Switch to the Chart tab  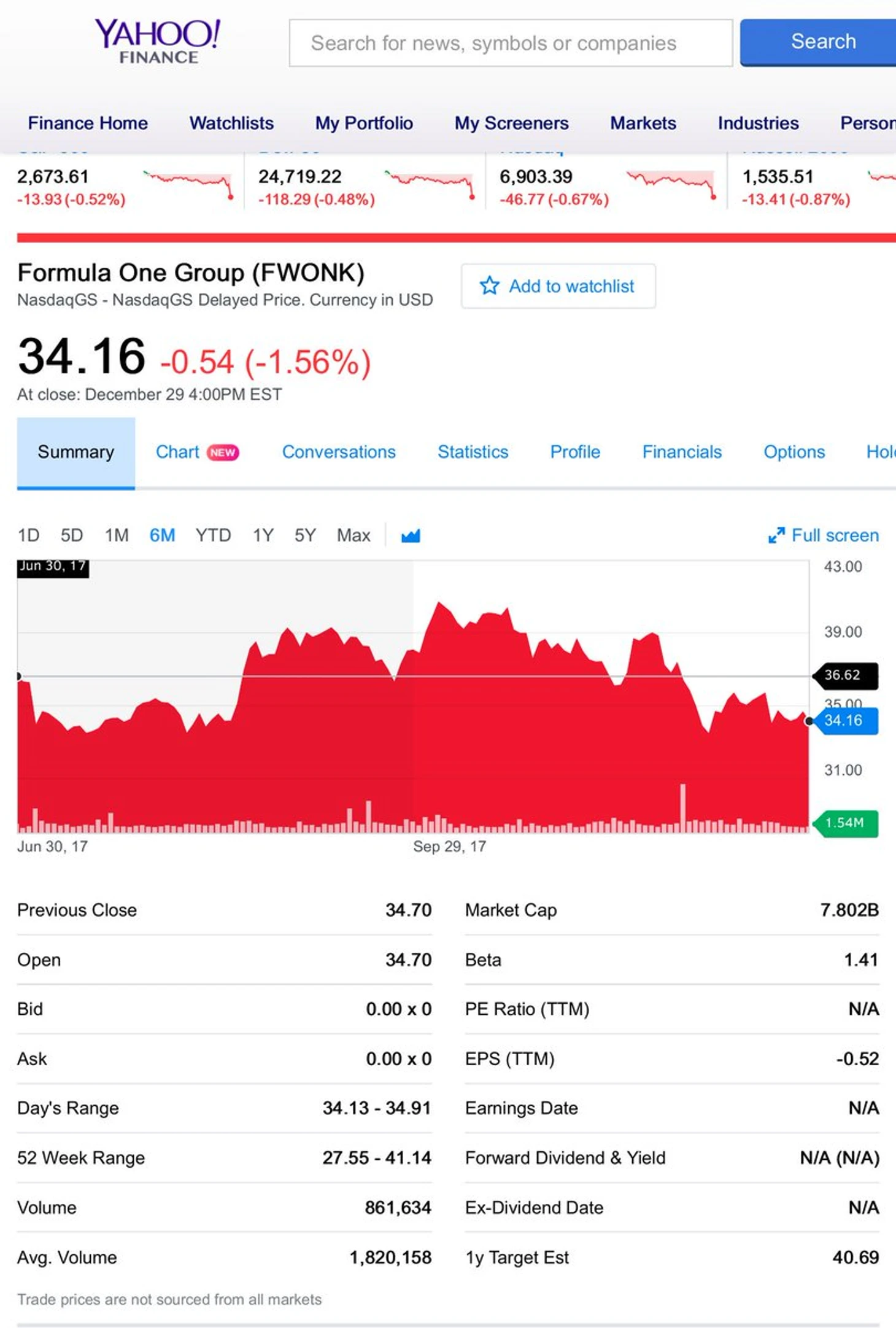[177, 452]
